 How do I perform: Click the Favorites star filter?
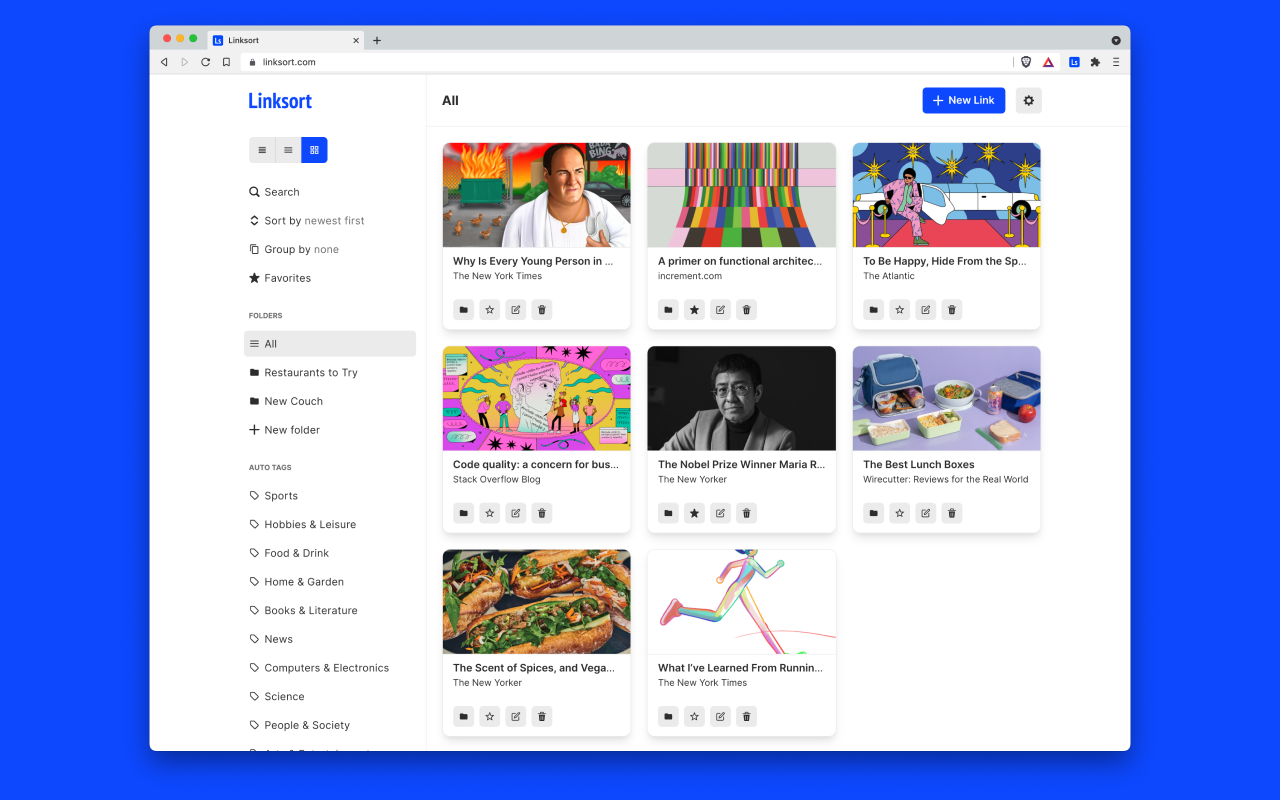pos(285,277)
